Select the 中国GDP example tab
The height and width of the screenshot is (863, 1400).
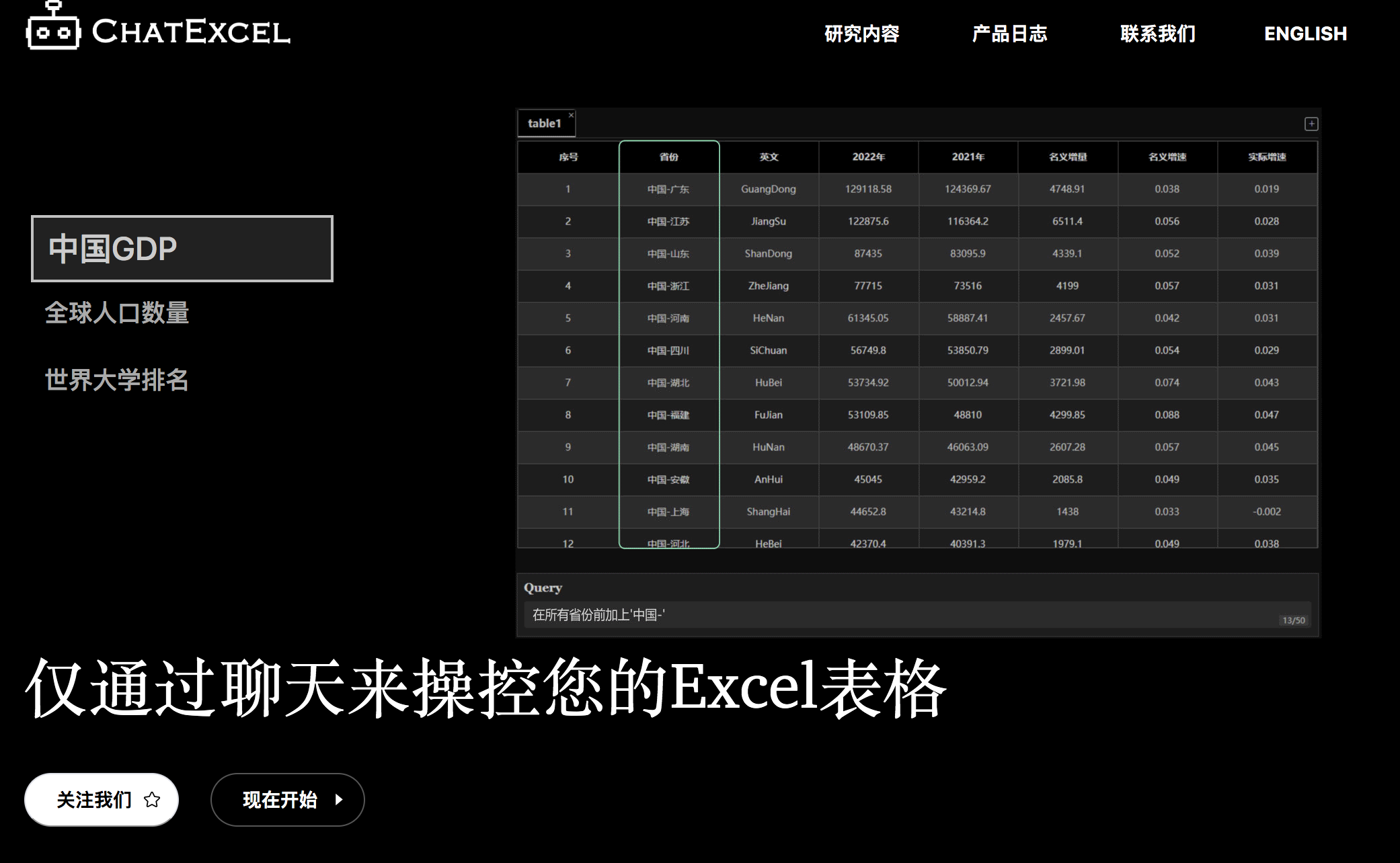[182, 249]
